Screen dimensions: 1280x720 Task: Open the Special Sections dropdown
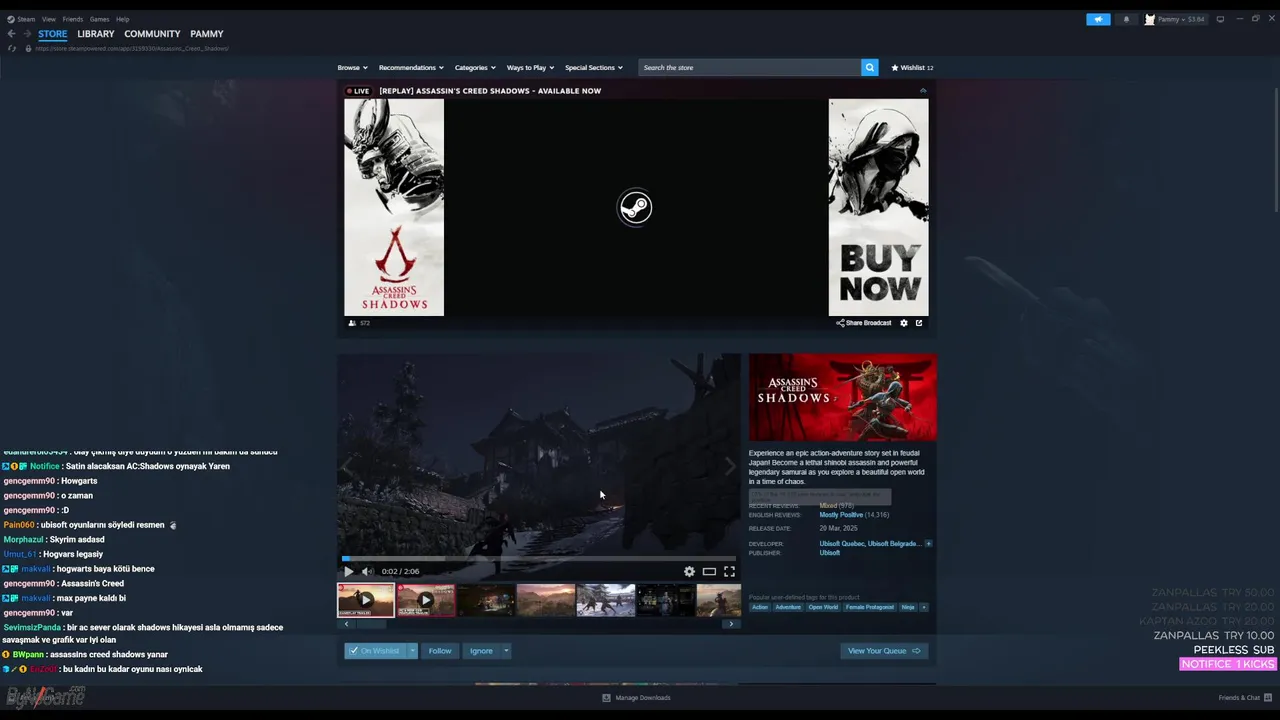click(594, 68)
